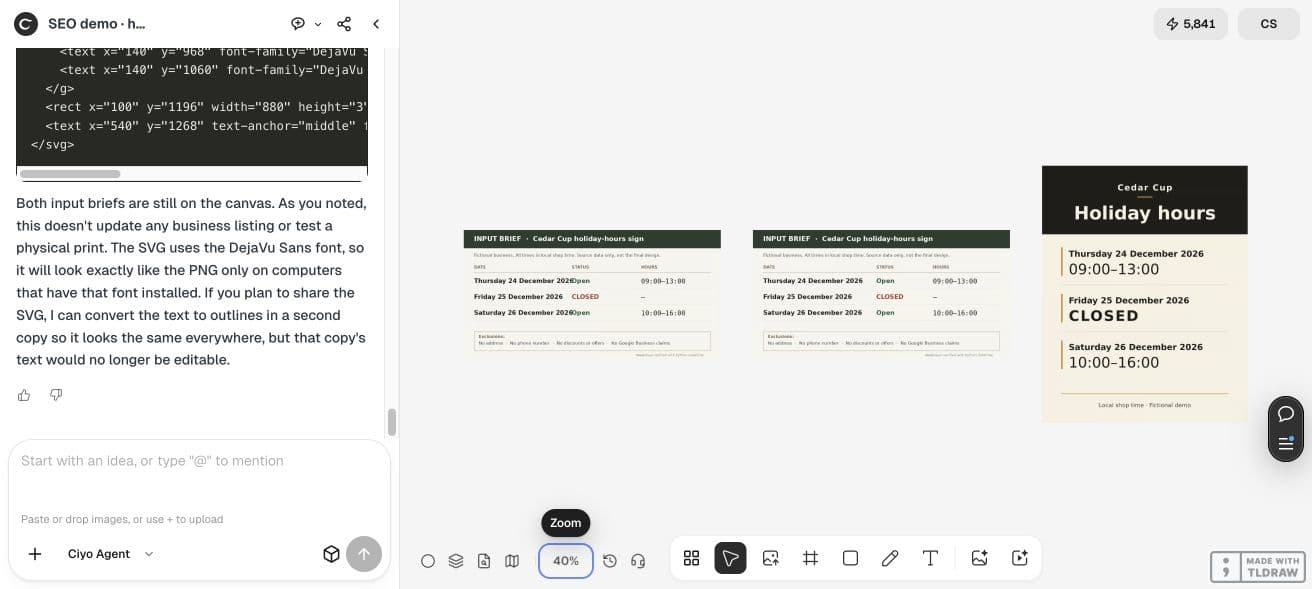This screenshot has height=589, width=1312.
Task: Select the frame hash tool
Action: click(x=810, y=558)
